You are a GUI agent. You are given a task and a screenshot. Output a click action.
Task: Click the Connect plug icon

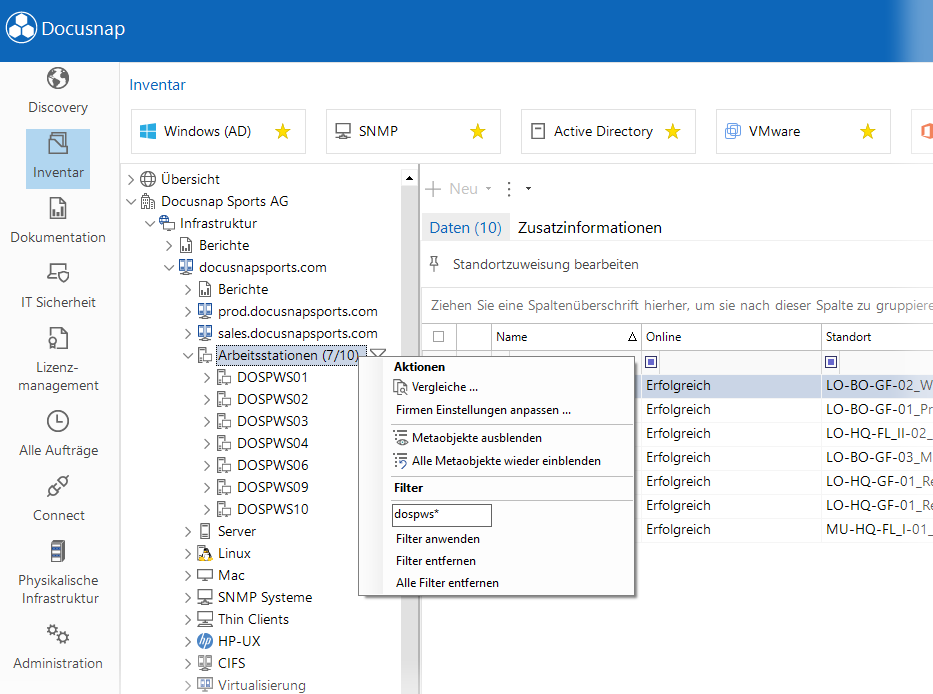(58, 486)
